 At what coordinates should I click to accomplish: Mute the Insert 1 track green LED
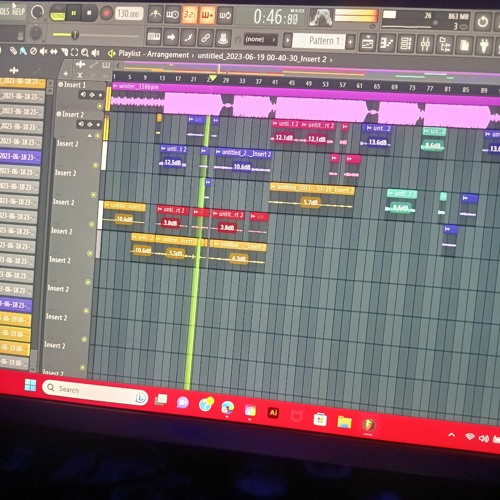tap(99, 106)
